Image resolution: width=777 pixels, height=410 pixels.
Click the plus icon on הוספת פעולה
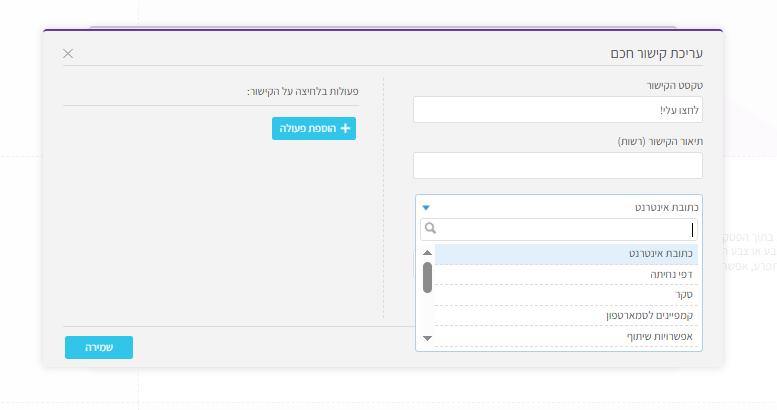[346, 128]
